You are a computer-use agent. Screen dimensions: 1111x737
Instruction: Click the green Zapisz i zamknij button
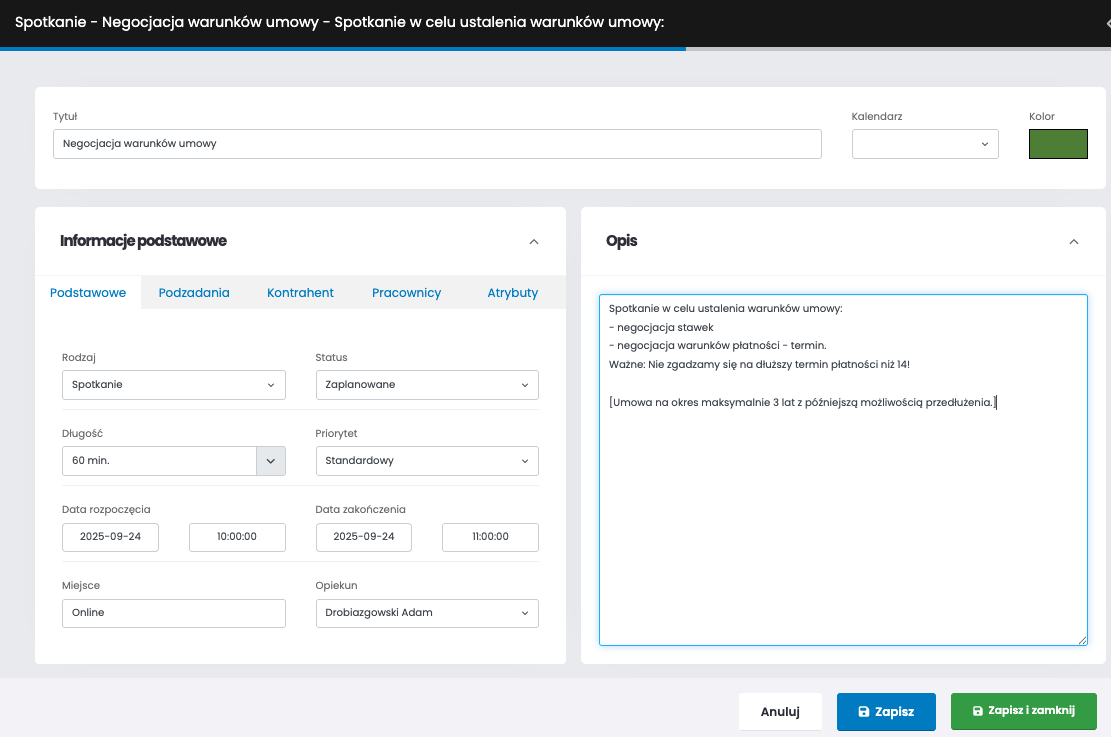coord(1023,711)
